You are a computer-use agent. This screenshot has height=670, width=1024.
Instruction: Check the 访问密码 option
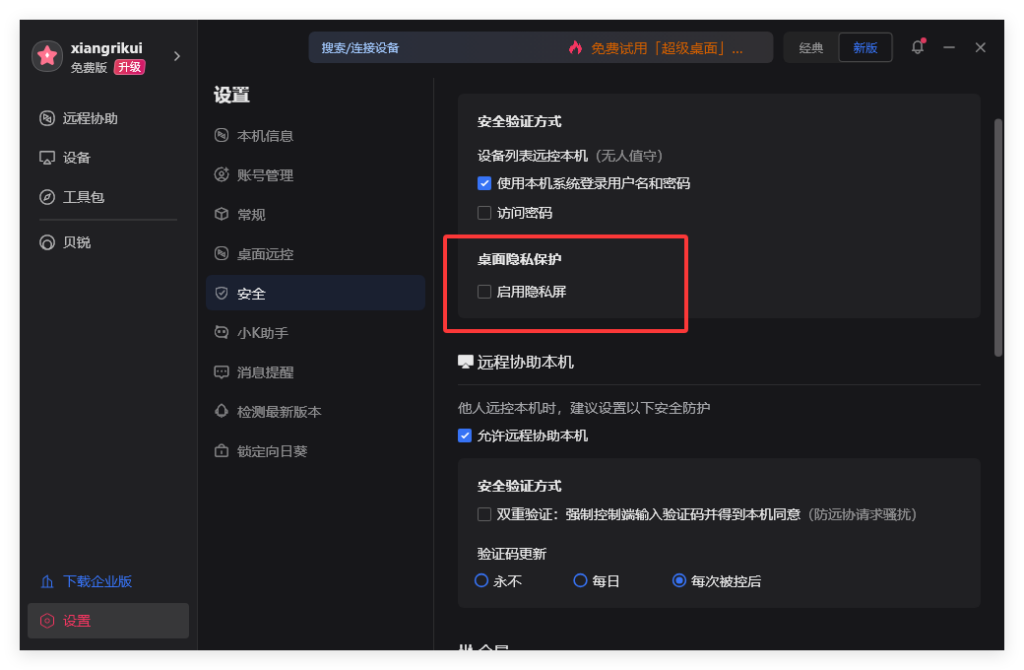(x=482, y=212)
